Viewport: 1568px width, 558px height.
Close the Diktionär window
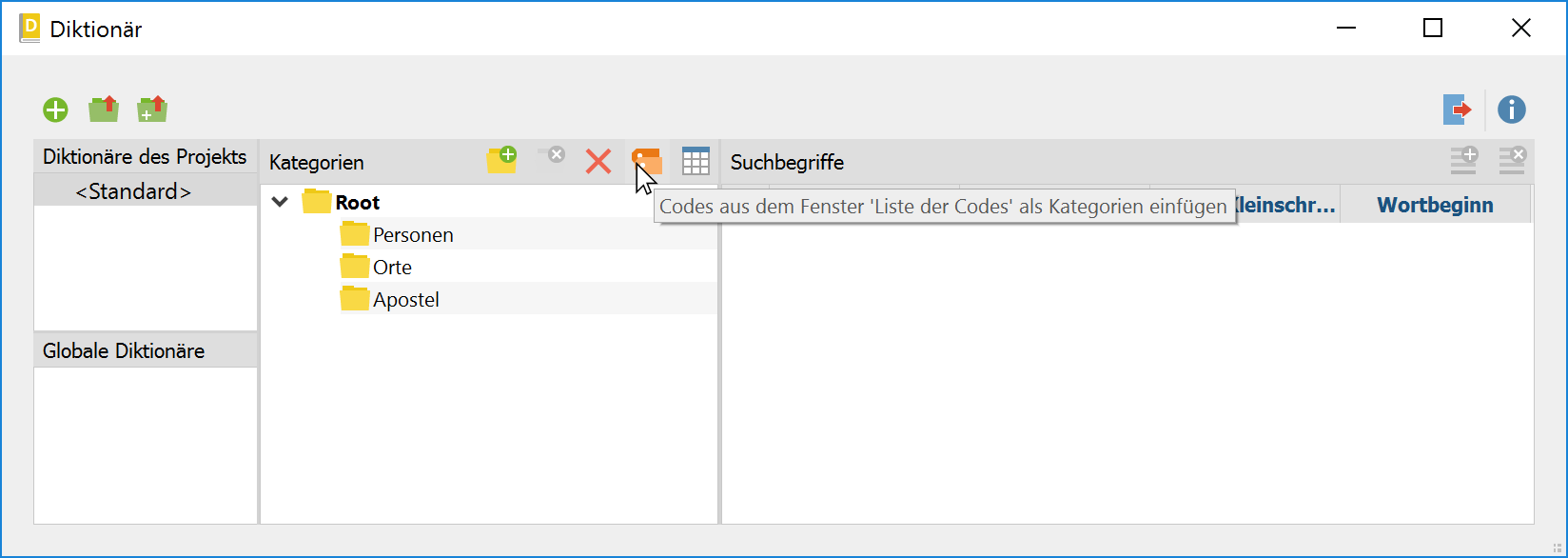pos(1521,29)
